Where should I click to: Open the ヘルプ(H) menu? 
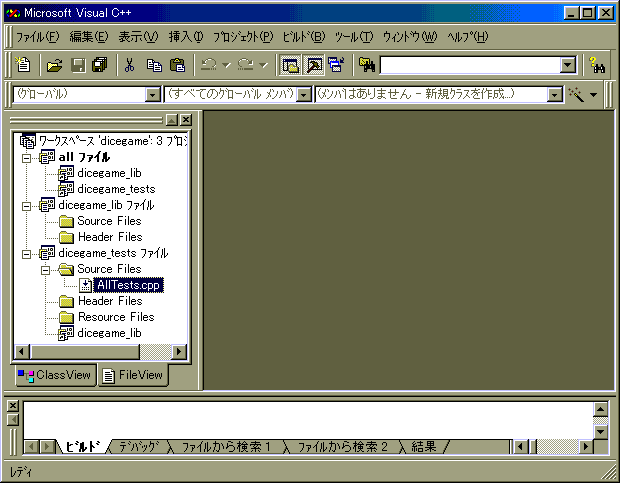pos(468,37)
